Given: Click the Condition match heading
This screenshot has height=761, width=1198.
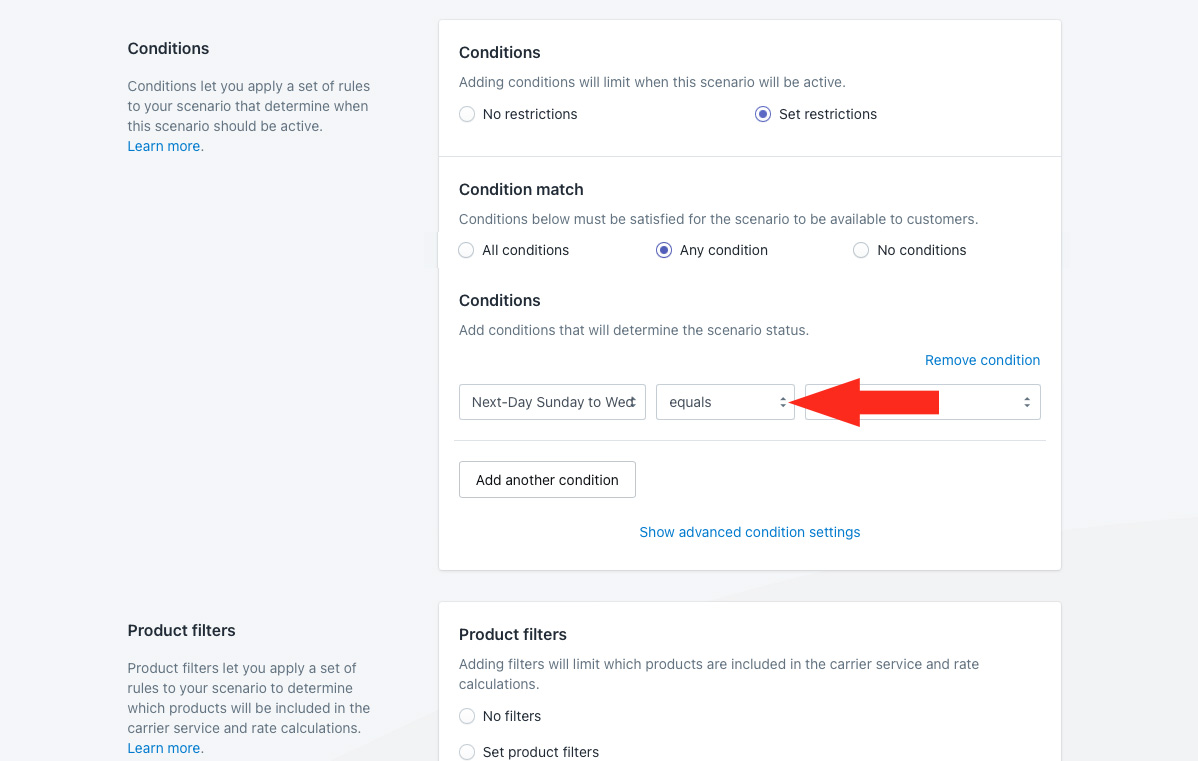Looking at the screenshot, I should click(x=521, y=189).
